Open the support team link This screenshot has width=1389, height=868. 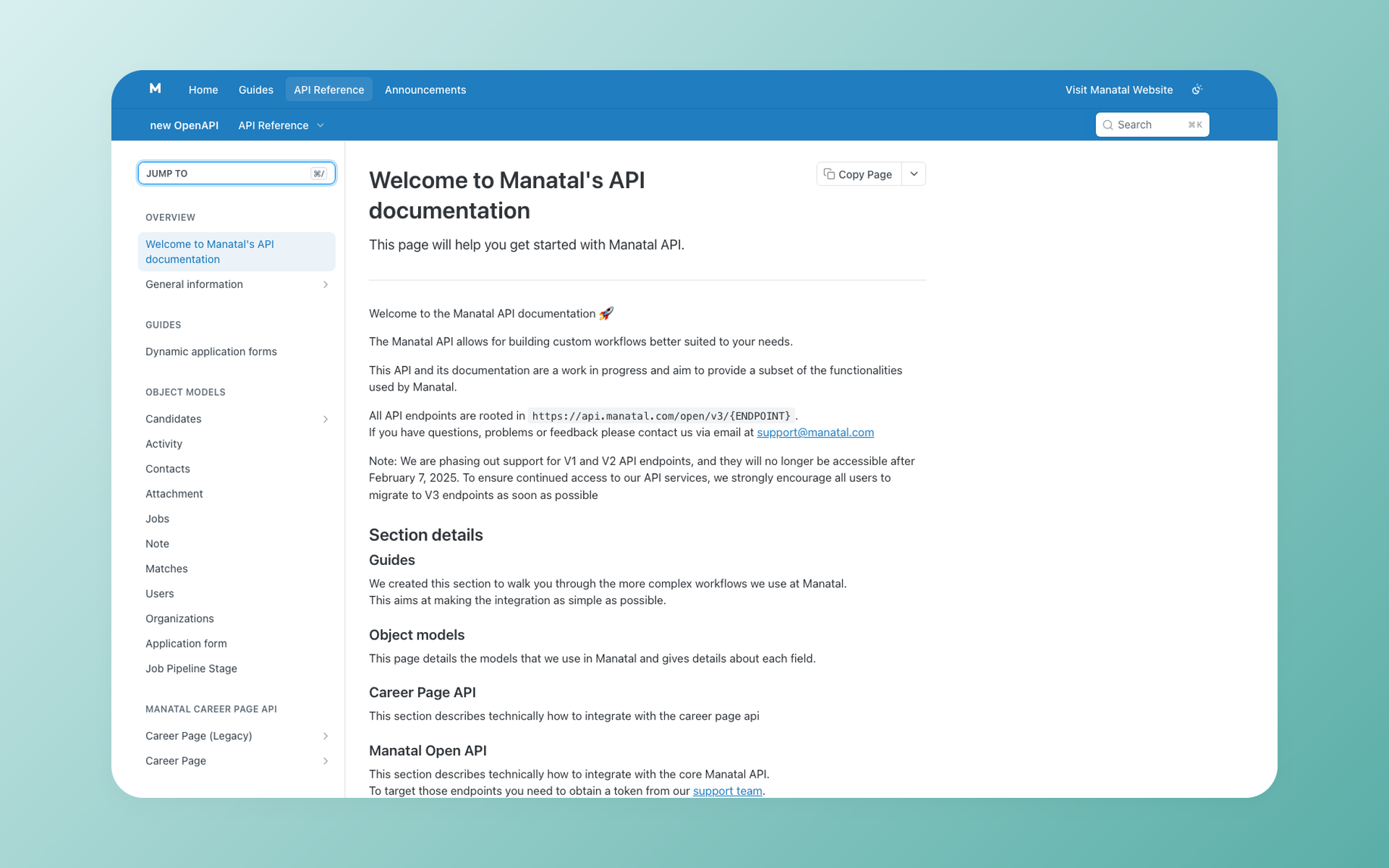[727, 791]
